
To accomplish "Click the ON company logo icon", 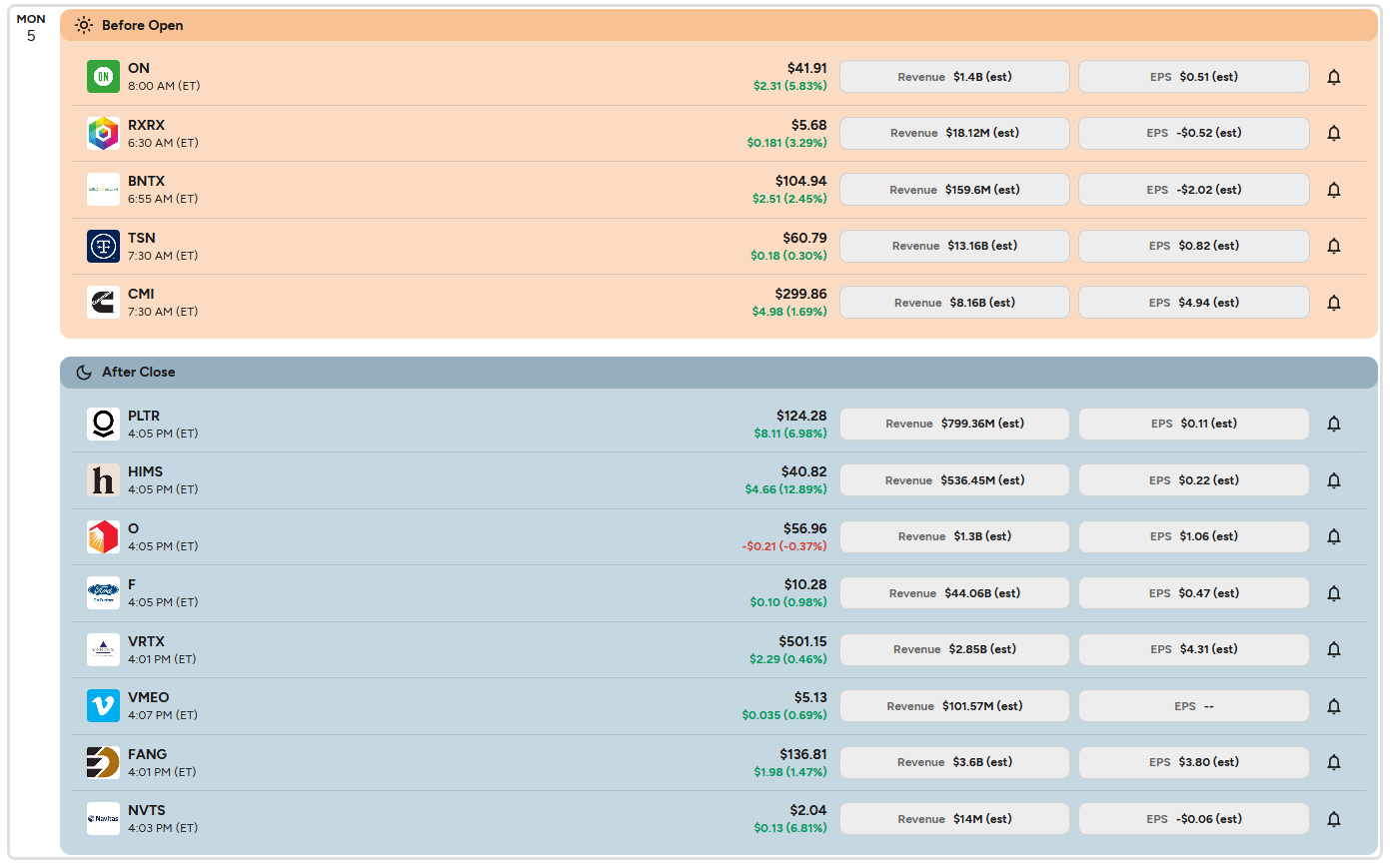I will (103, 77).
